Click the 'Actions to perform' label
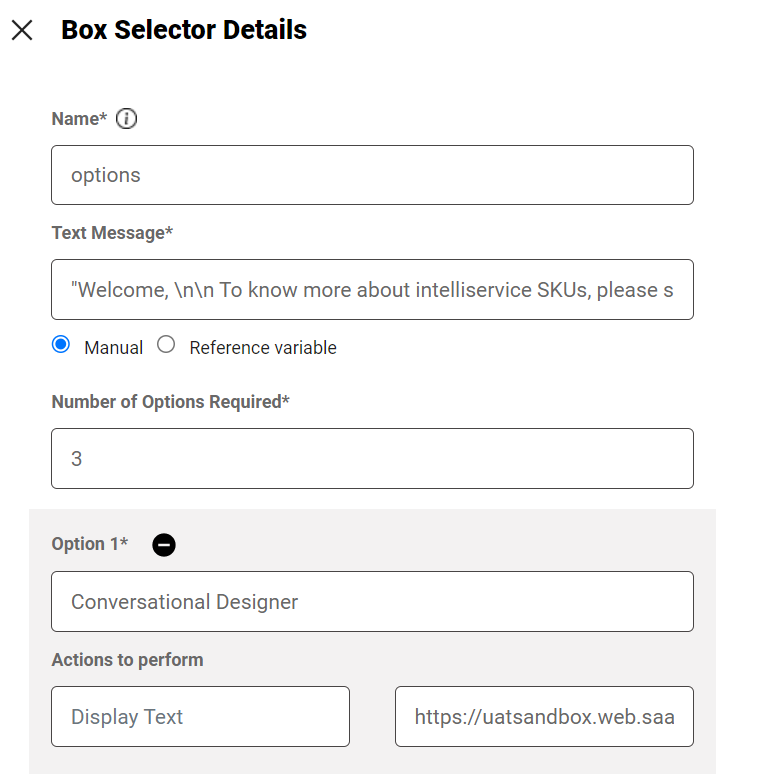Image resolution: width=769 pixels, height=779 pixels. (x=127, y=660)
